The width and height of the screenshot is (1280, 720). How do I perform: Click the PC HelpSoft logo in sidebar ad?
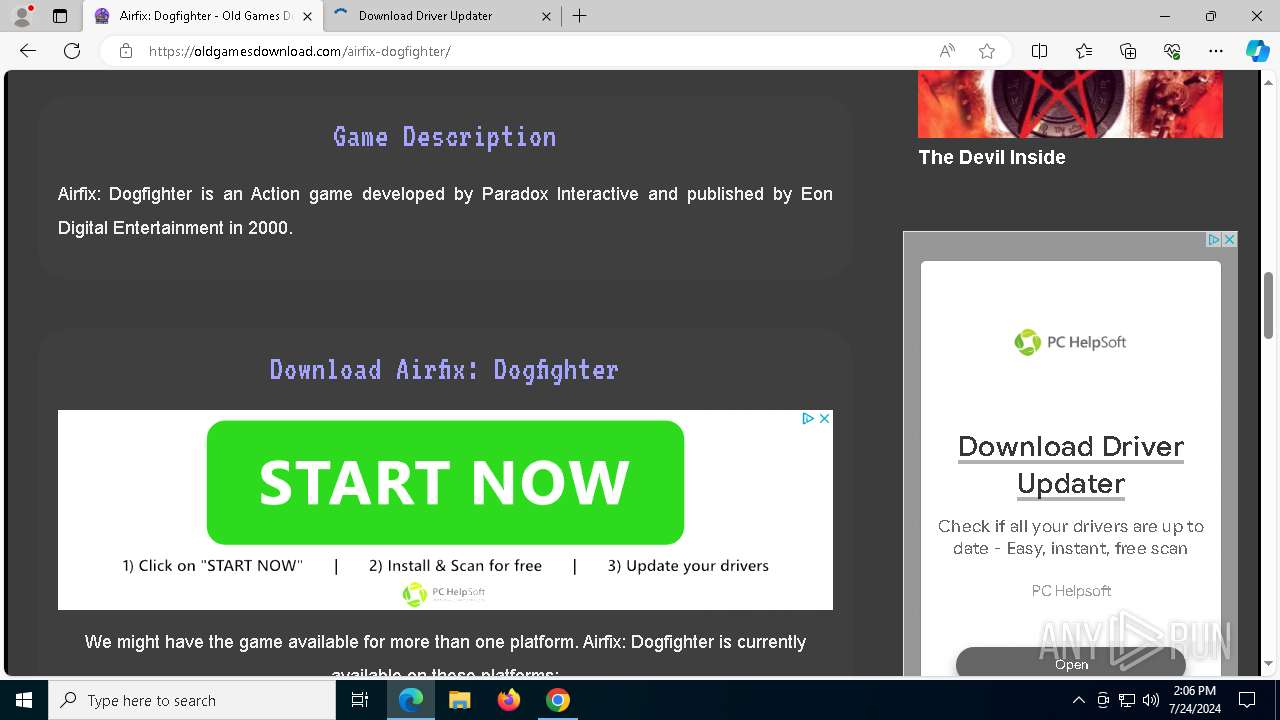click(x=1070, y=342)
